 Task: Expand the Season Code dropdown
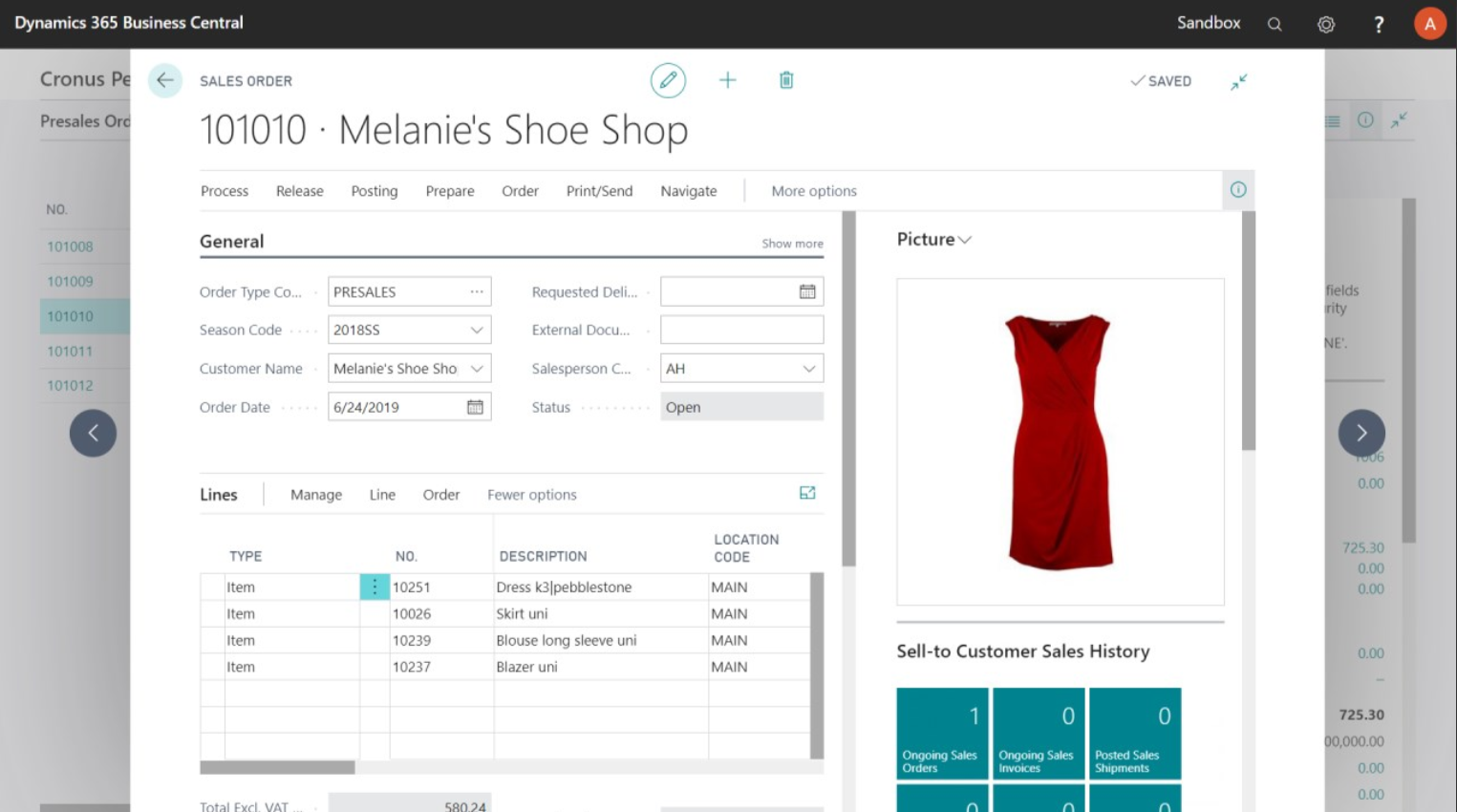point(476,331)
